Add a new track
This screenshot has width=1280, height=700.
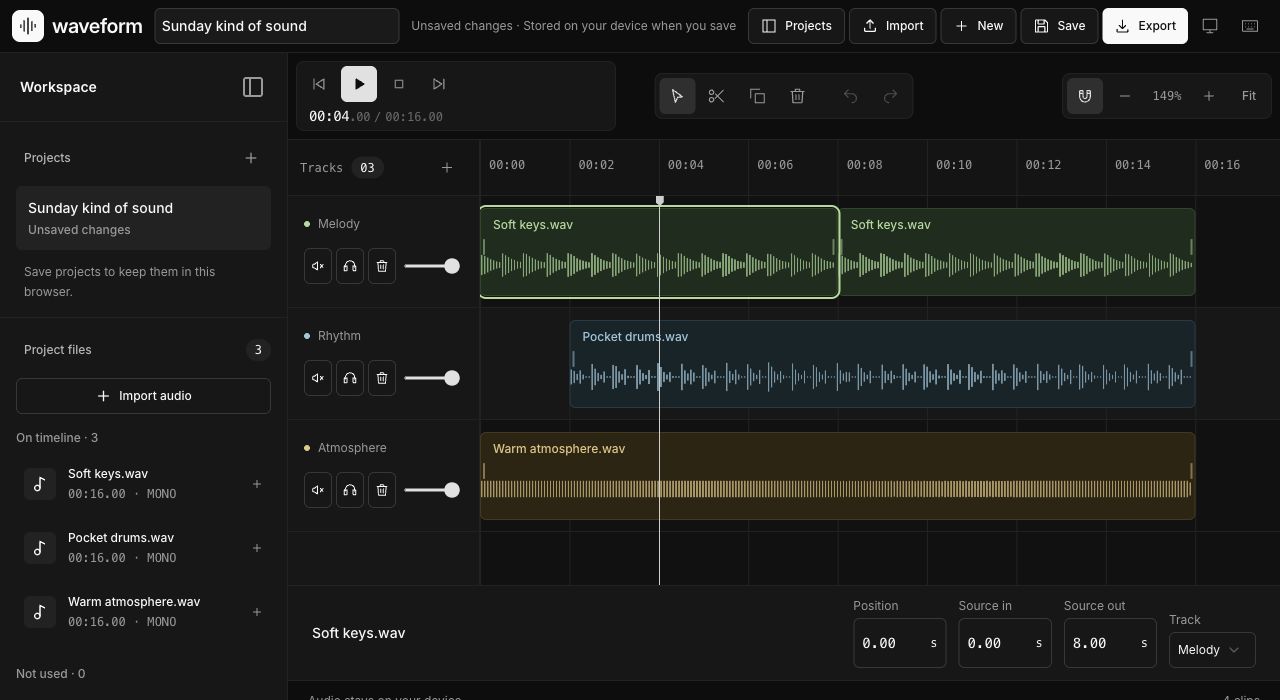click(x=447, y=168)
